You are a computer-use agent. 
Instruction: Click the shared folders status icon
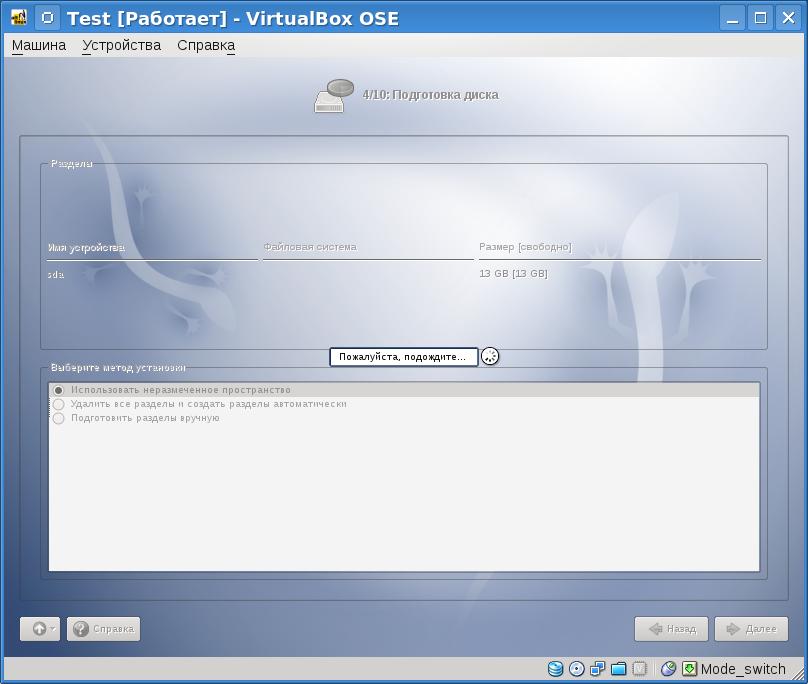point(619,669)
